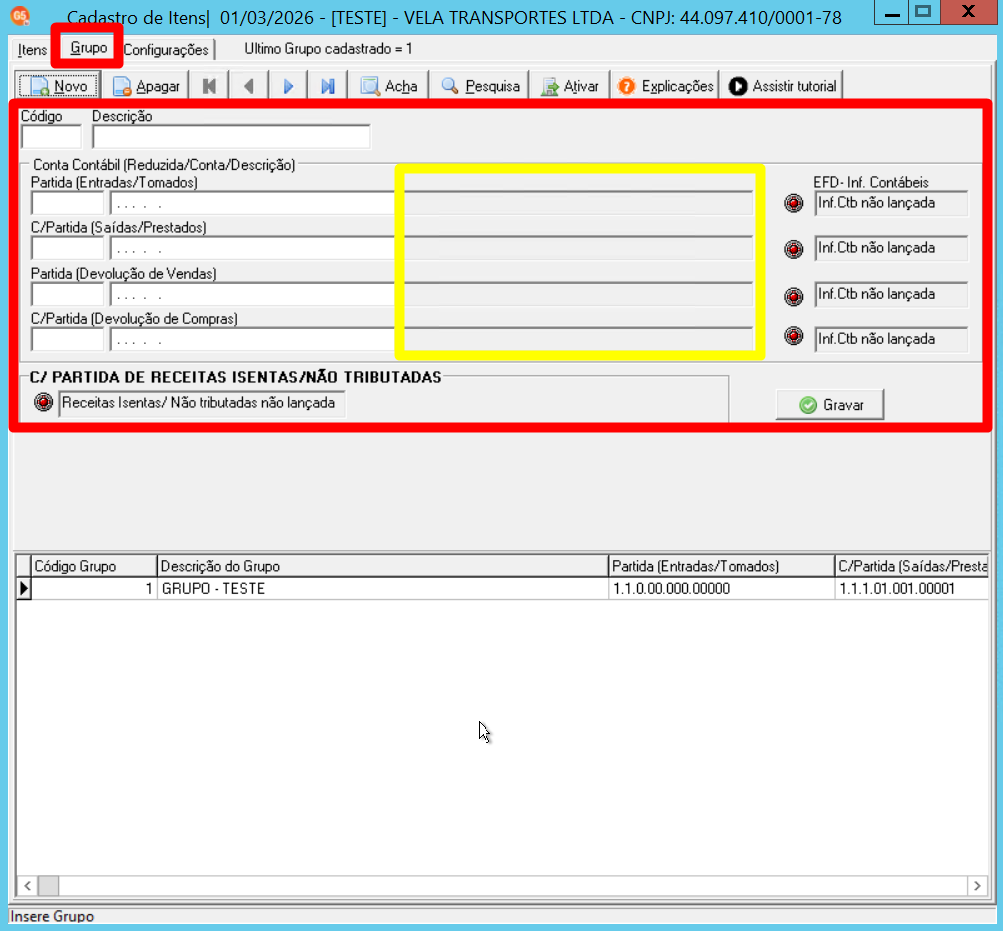Select the GRUPO - TESTE row
The image size is (1003, 931).
point(502,589)
